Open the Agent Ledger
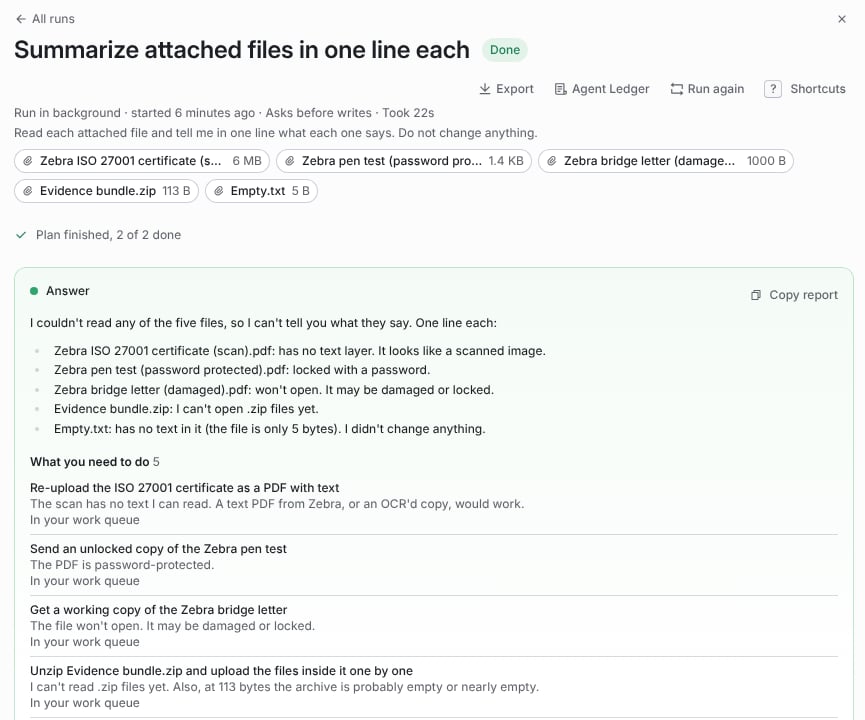Viewport: 865px width, 720px height. point(602,89)
